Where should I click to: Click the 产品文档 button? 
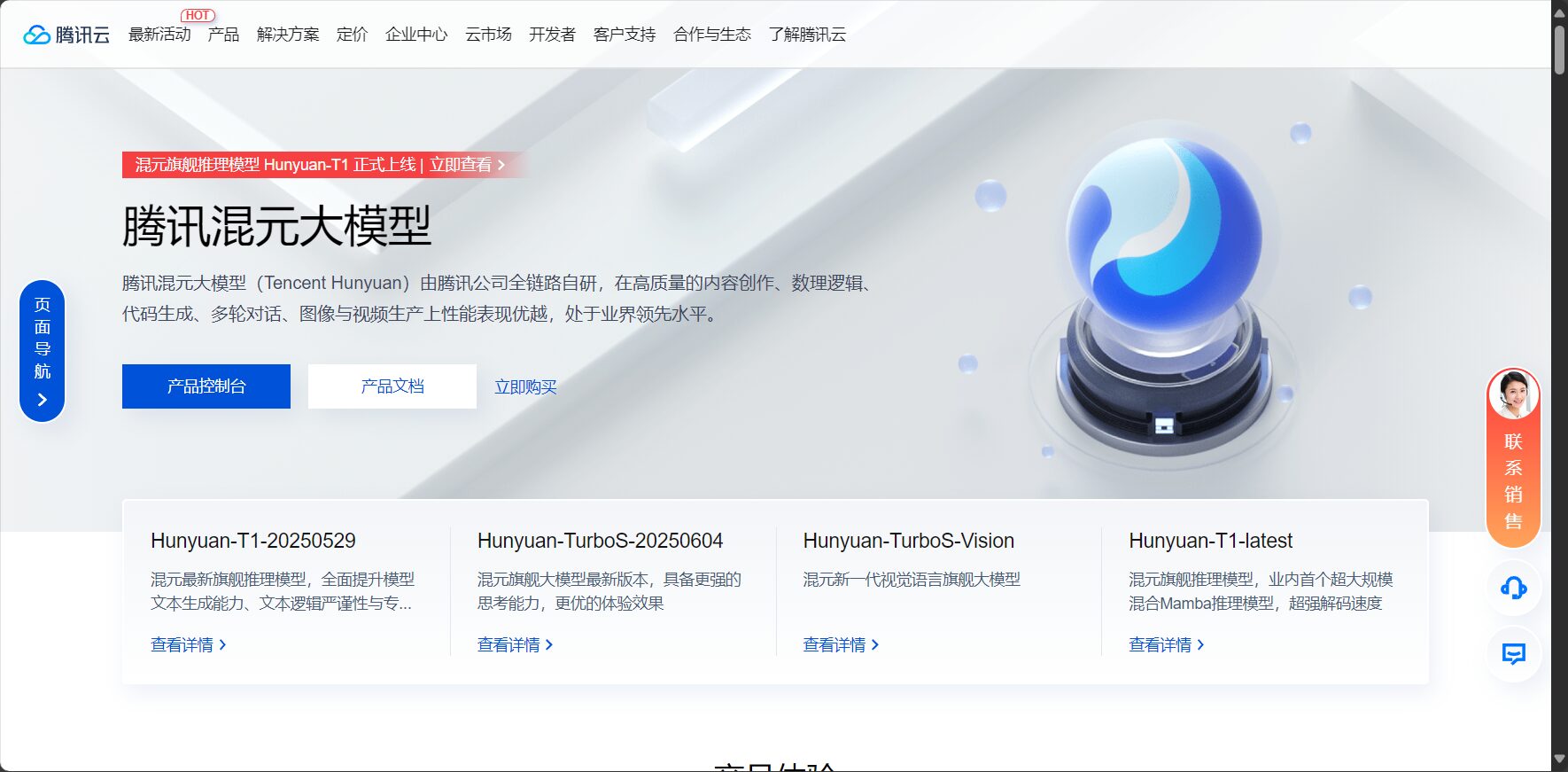392,386
